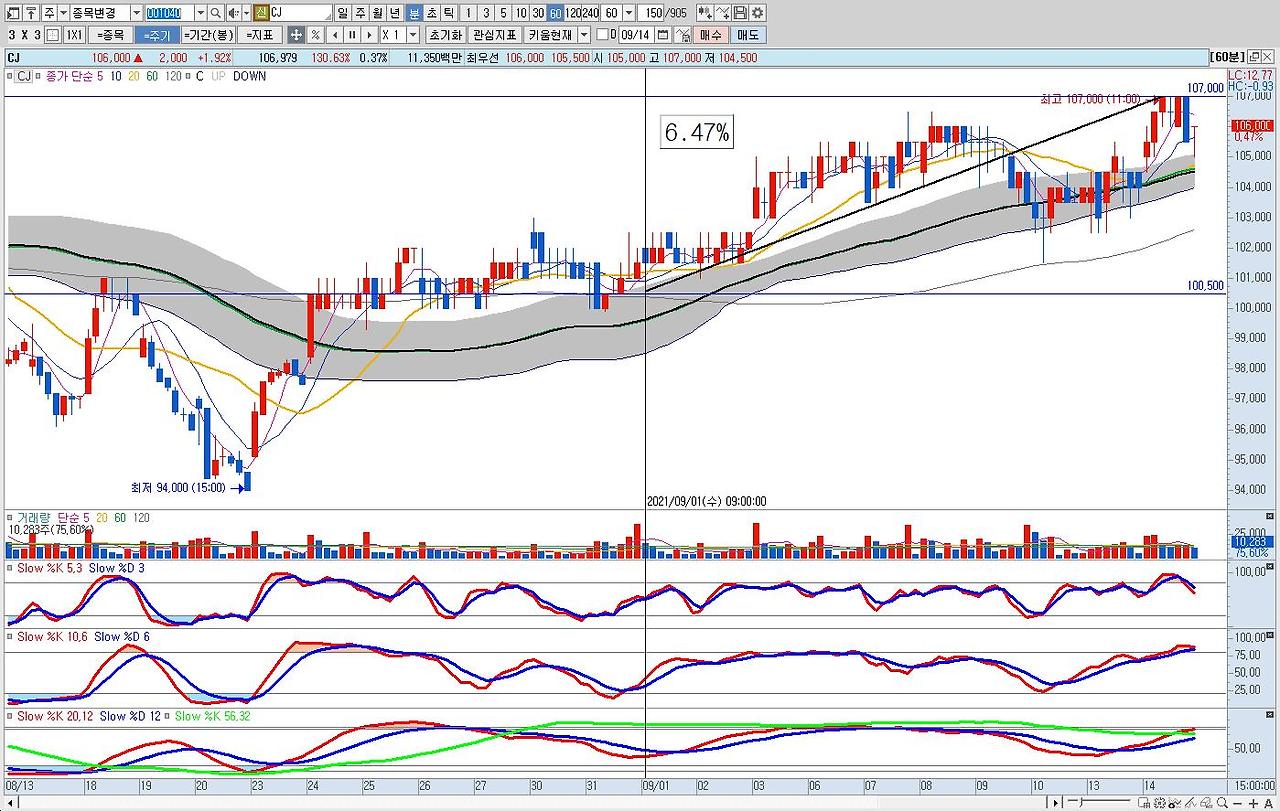Click the bottom chart zoom slider
Image resolution: width=1280 pixels, height=811 pixels.
pyautogui.click(x=1097, y=803)
